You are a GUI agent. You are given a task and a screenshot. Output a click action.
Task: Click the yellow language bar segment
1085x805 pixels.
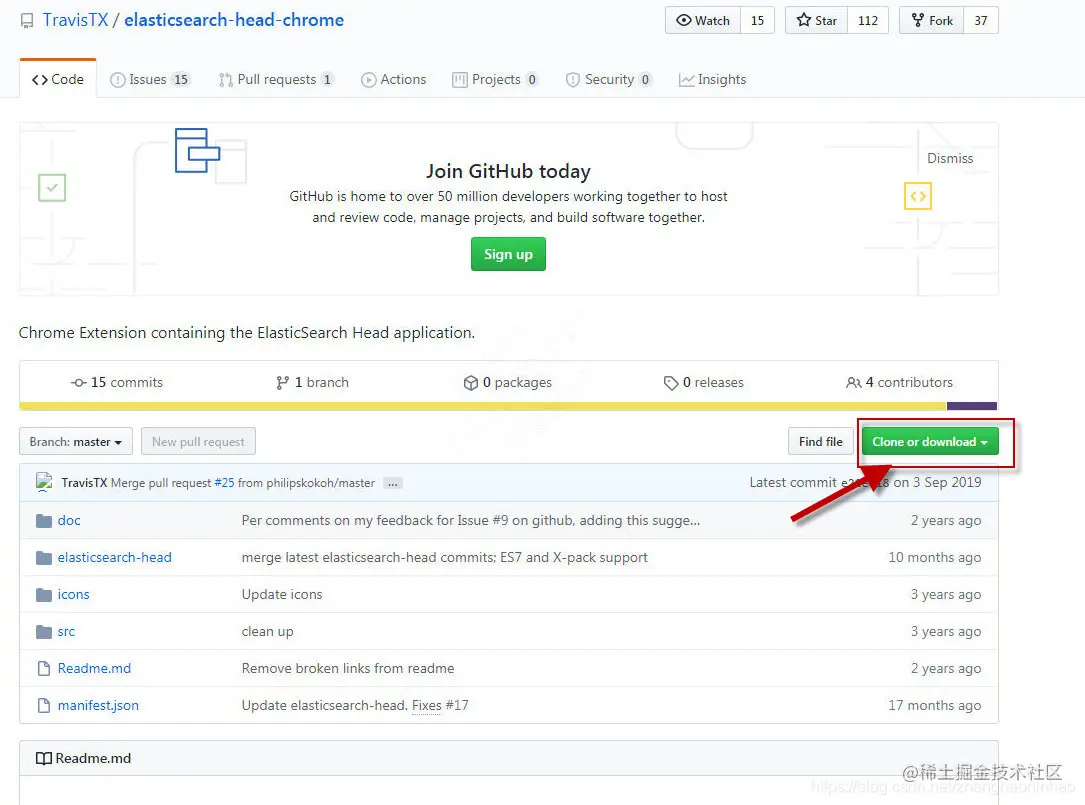tap(483, 406)
